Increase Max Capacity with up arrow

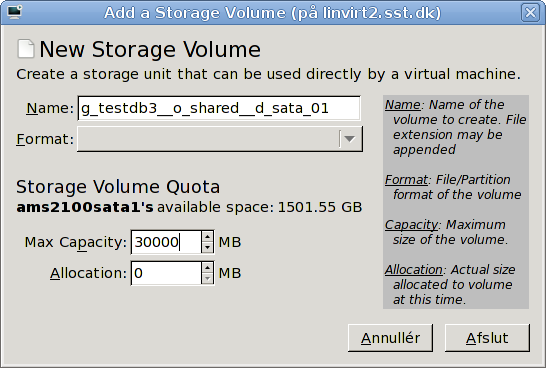[208, 236]
